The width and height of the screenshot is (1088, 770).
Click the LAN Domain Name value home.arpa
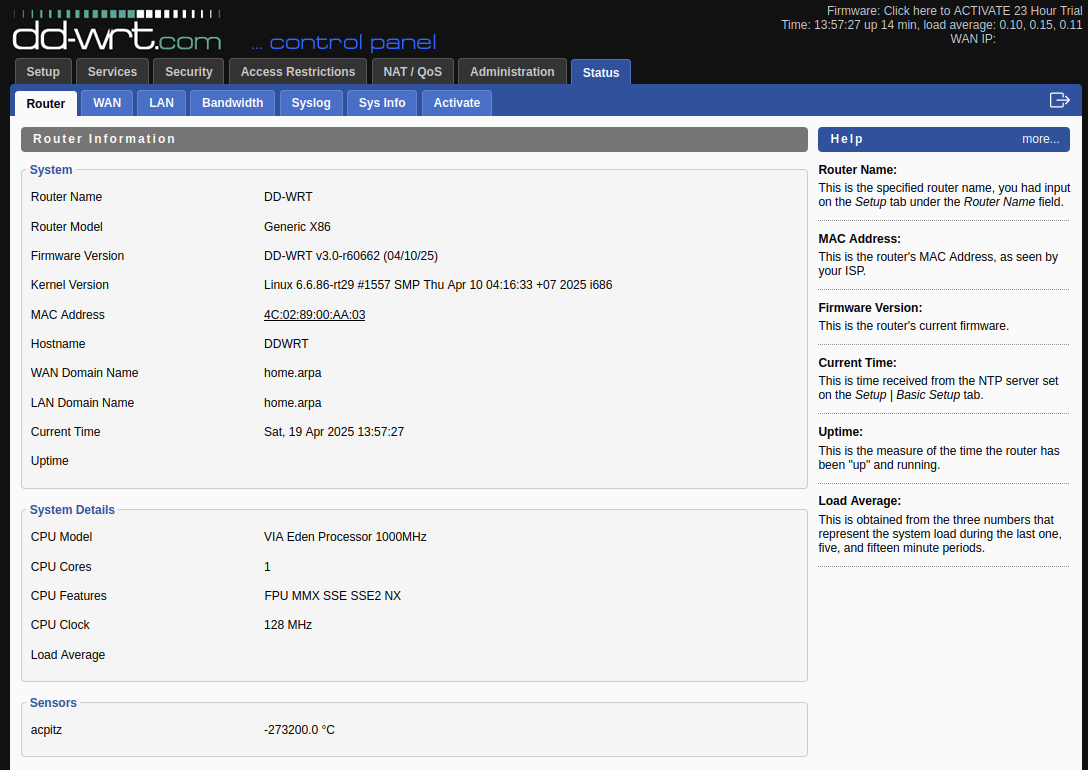pyautogui.click(x=292, y=403)
